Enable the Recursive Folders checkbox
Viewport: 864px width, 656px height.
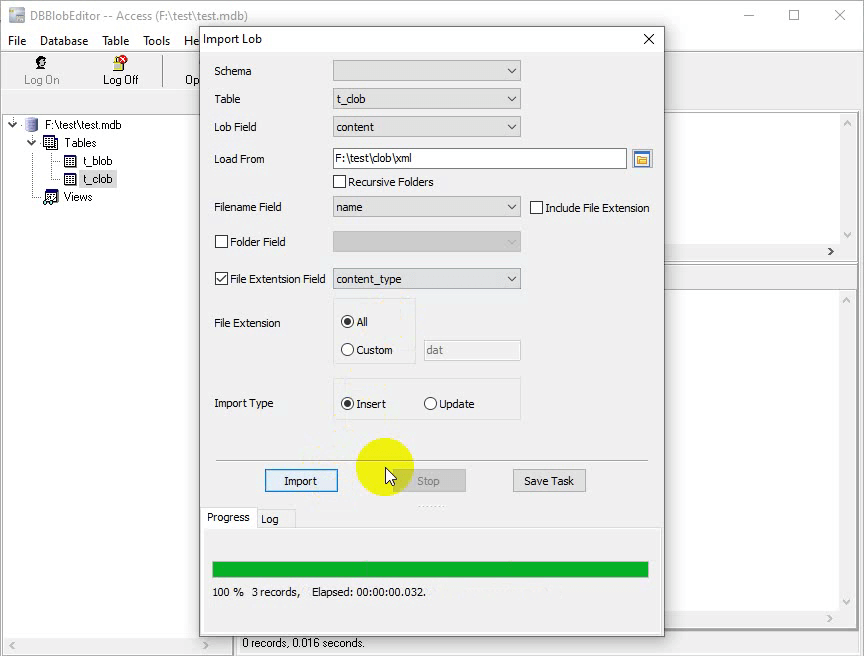[340, 182]
